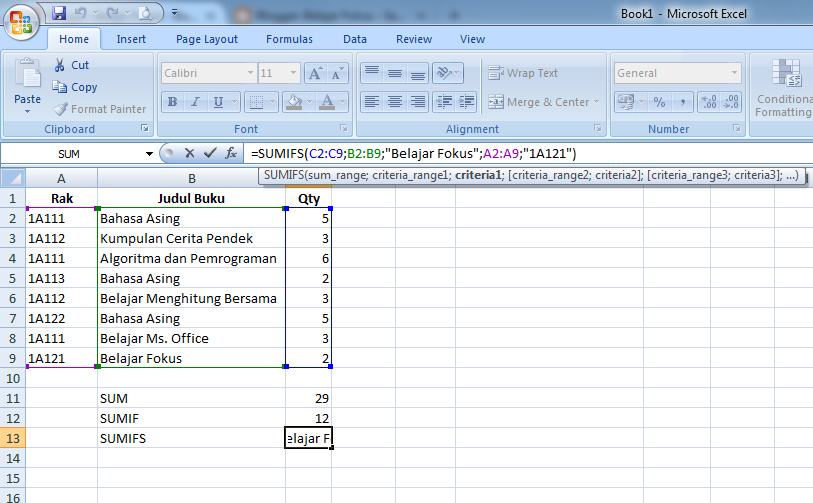Select the column A header
This screenshot has width=813, height=503.
point(61,178)
